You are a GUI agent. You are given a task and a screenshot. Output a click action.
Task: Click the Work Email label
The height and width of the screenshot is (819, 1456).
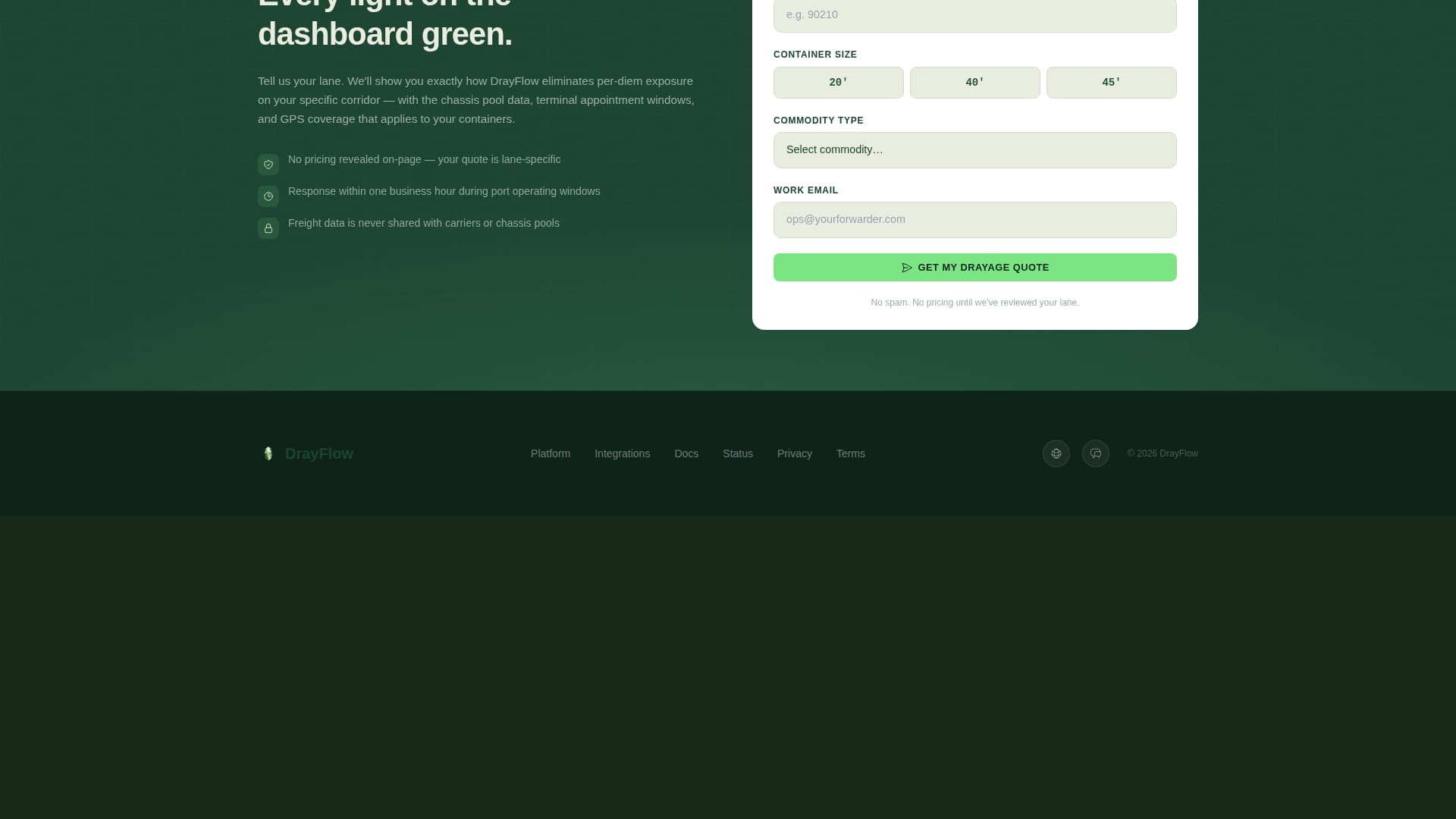(x=805, y=190)
